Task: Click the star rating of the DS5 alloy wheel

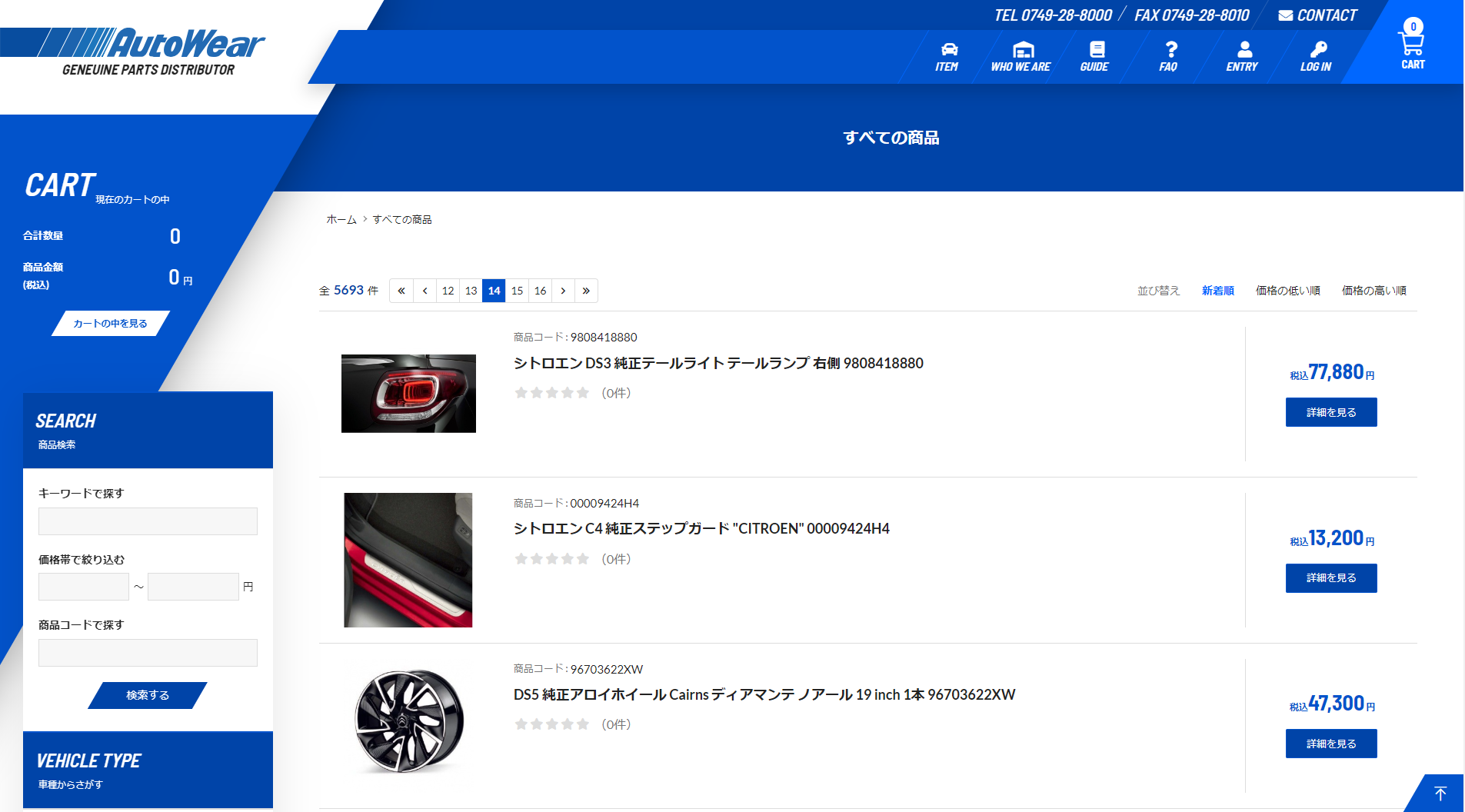Action: tap(551, 724)
